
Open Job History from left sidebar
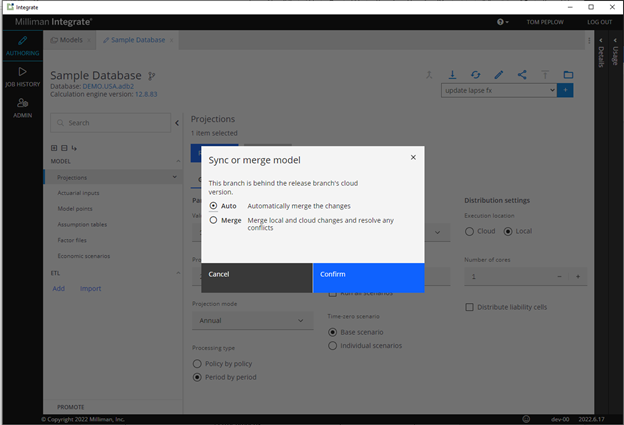point(22,77)
